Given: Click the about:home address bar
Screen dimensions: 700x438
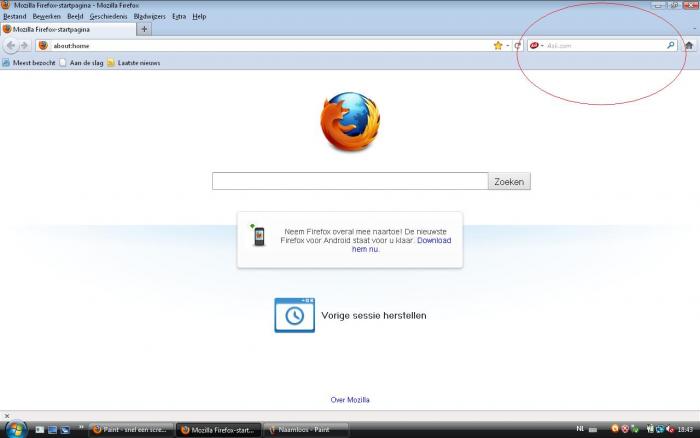Looking at the screenshot, I should tap(272, 46).
